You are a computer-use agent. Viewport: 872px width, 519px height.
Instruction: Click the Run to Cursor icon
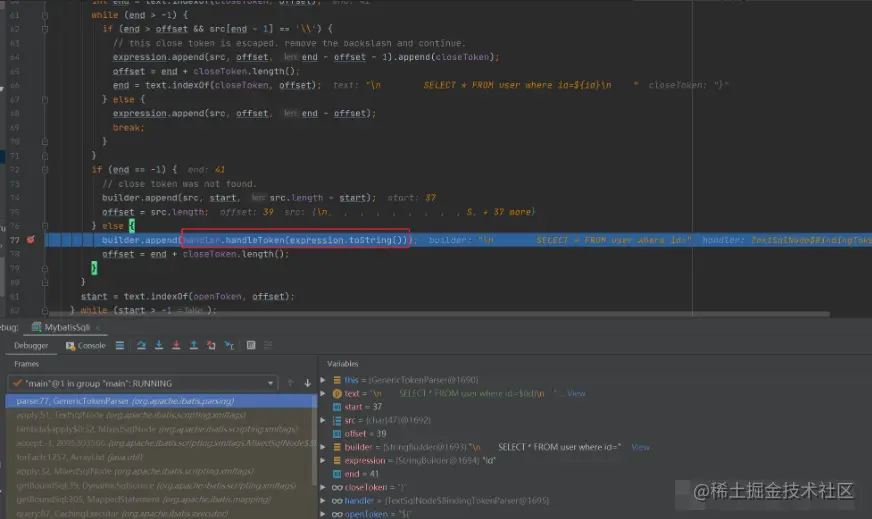point(229,345)
